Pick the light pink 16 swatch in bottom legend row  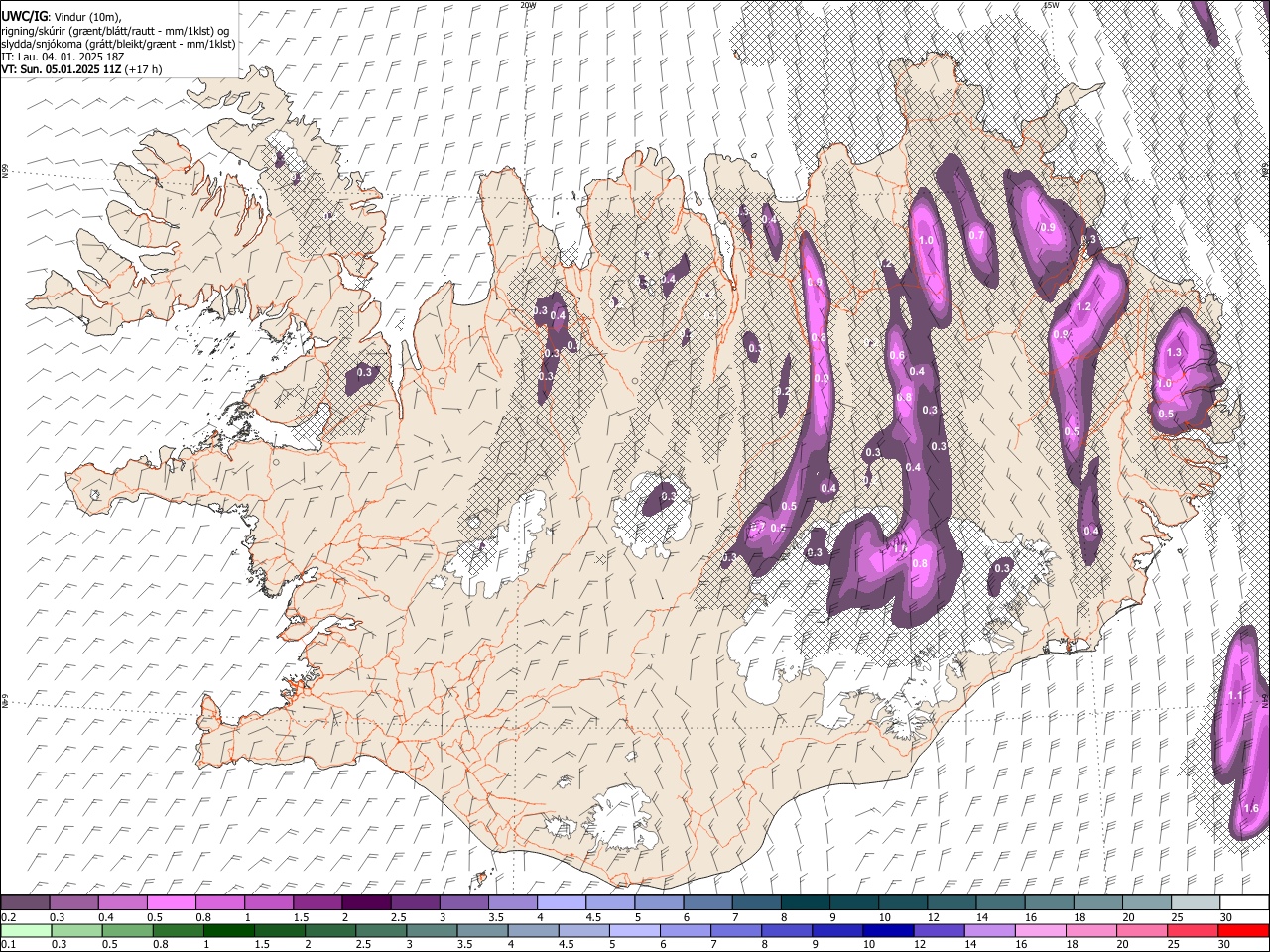pyautogui.click(x=1040, y=931)
